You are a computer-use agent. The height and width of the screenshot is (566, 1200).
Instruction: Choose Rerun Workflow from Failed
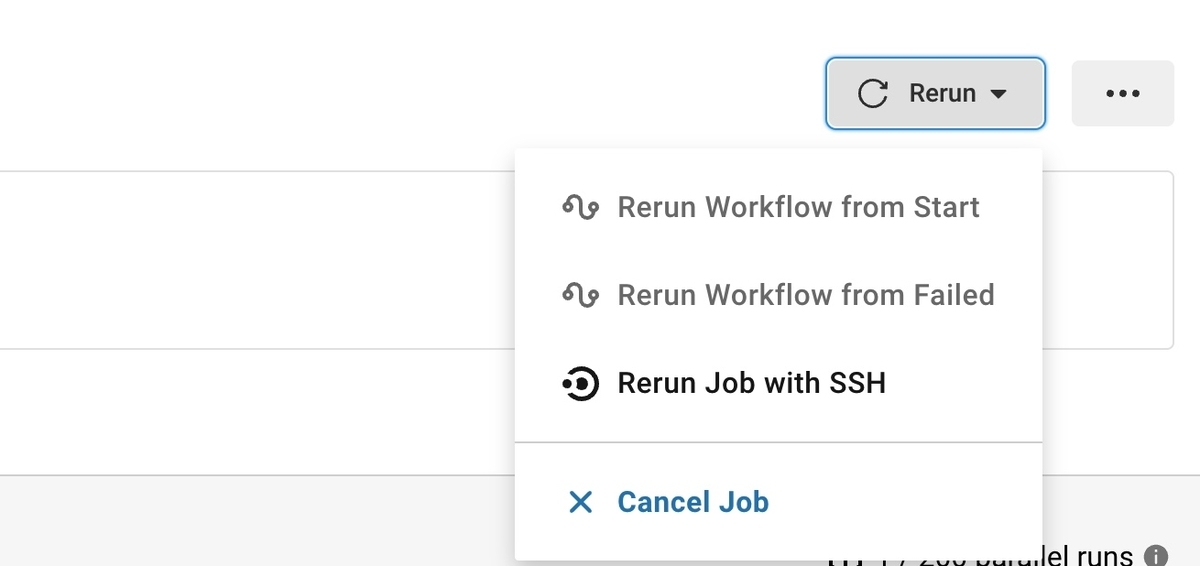805,296
